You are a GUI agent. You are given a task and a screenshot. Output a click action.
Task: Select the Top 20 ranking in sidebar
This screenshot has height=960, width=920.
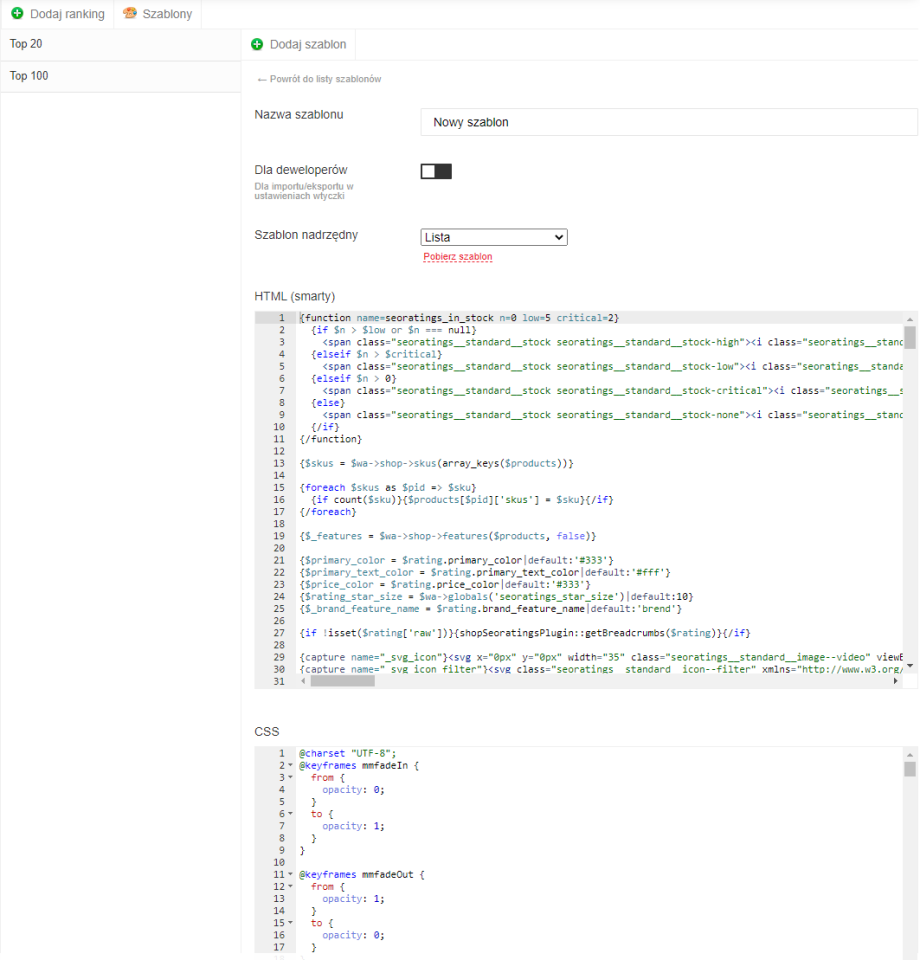coord(120,44)
